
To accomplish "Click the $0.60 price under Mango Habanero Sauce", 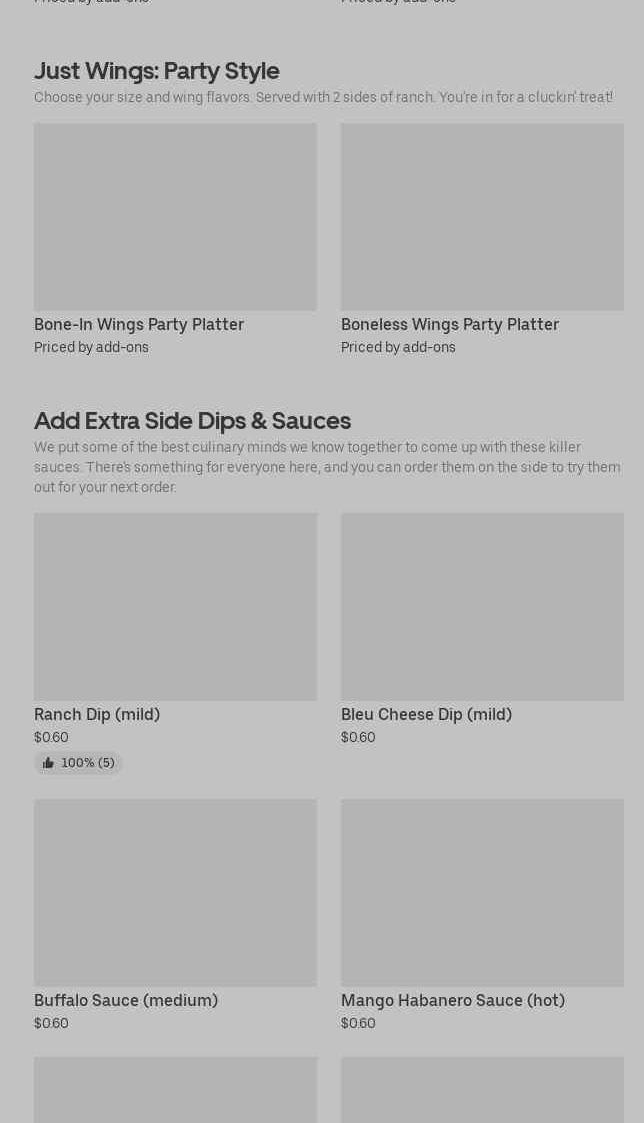I will (x=357, y=1023).
